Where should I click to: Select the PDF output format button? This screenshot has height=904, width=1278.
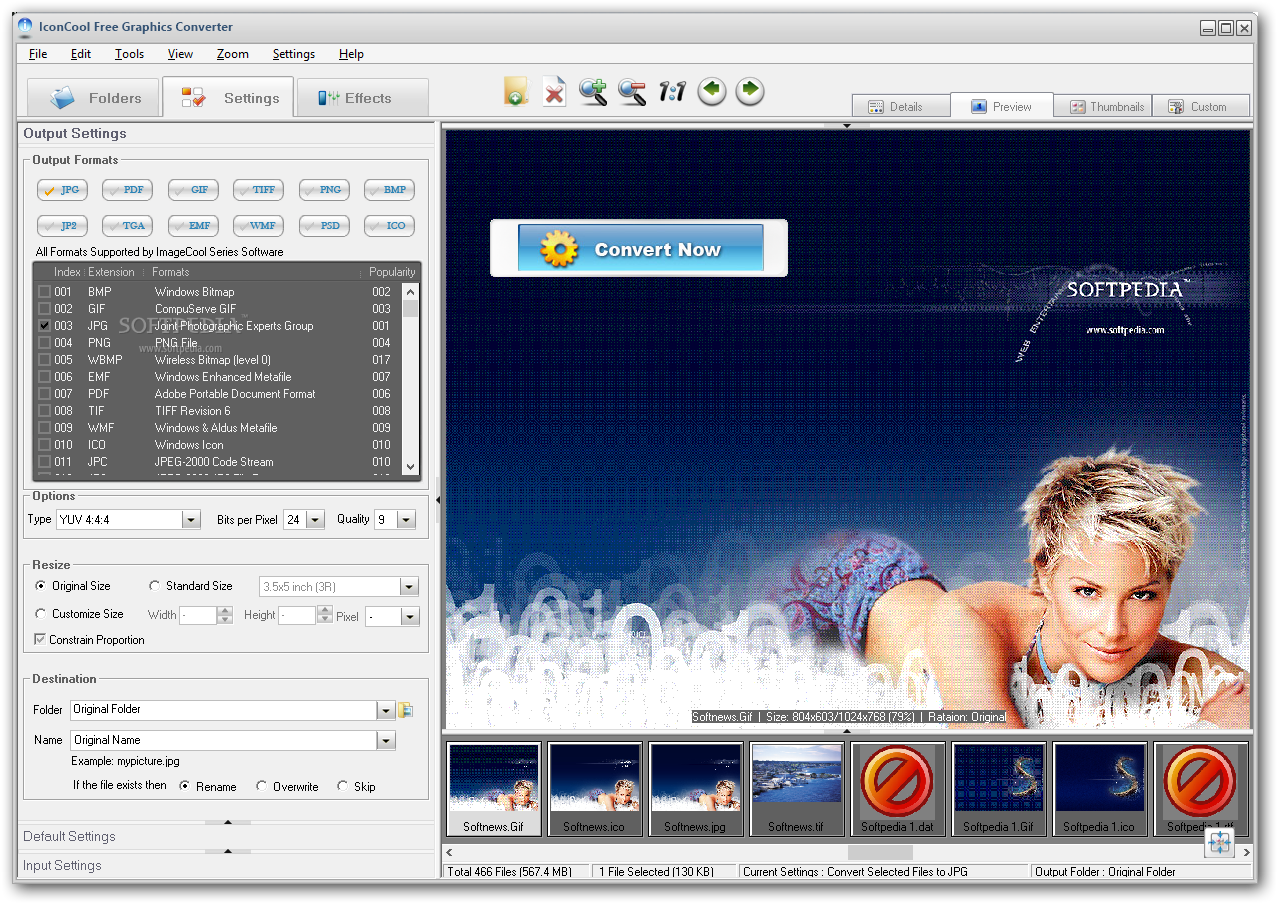[x=127, y=190]
